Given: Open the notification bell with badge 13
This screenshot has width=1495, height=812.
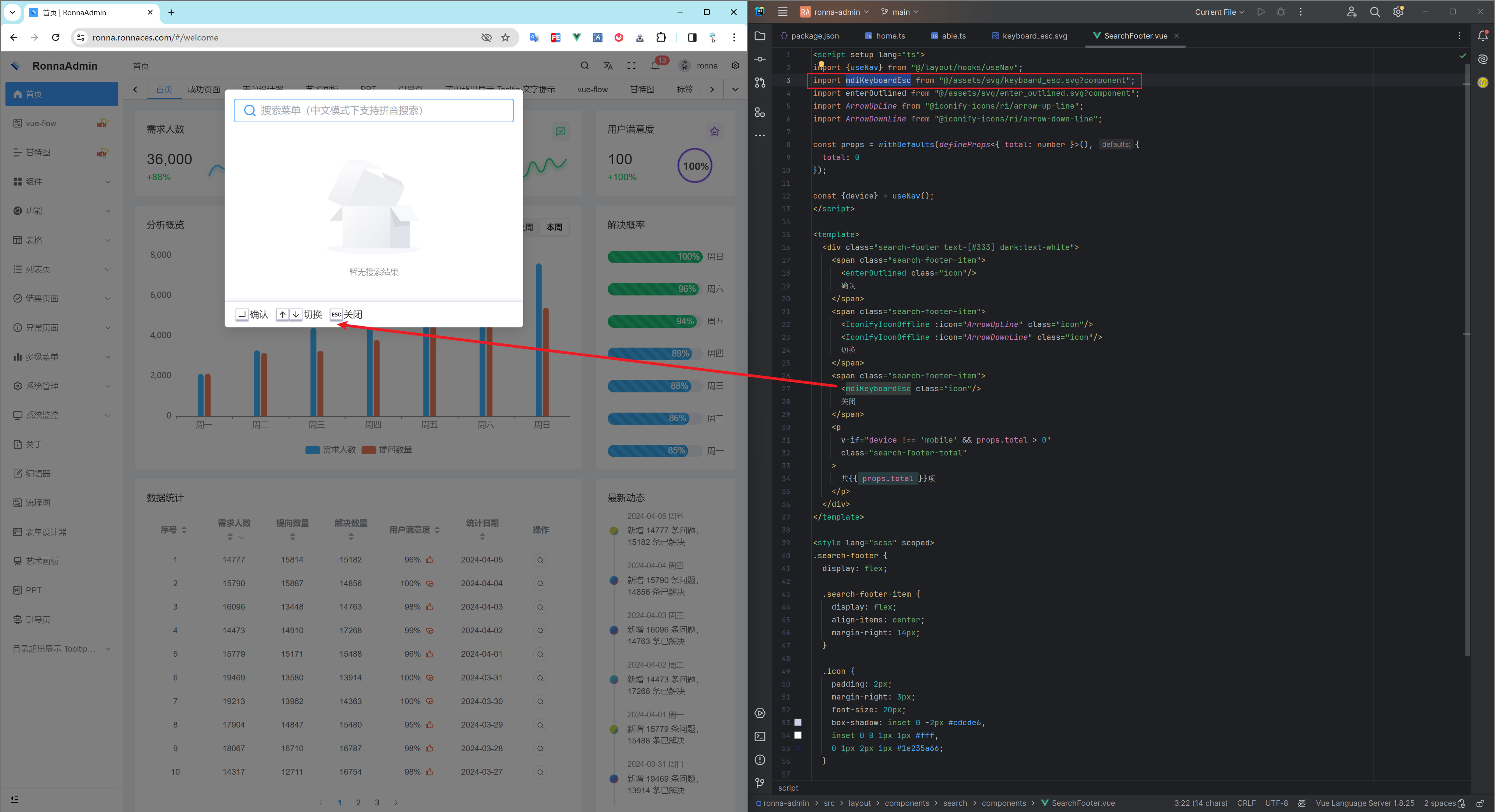Looking at the screenshot, I should [655, 65].
